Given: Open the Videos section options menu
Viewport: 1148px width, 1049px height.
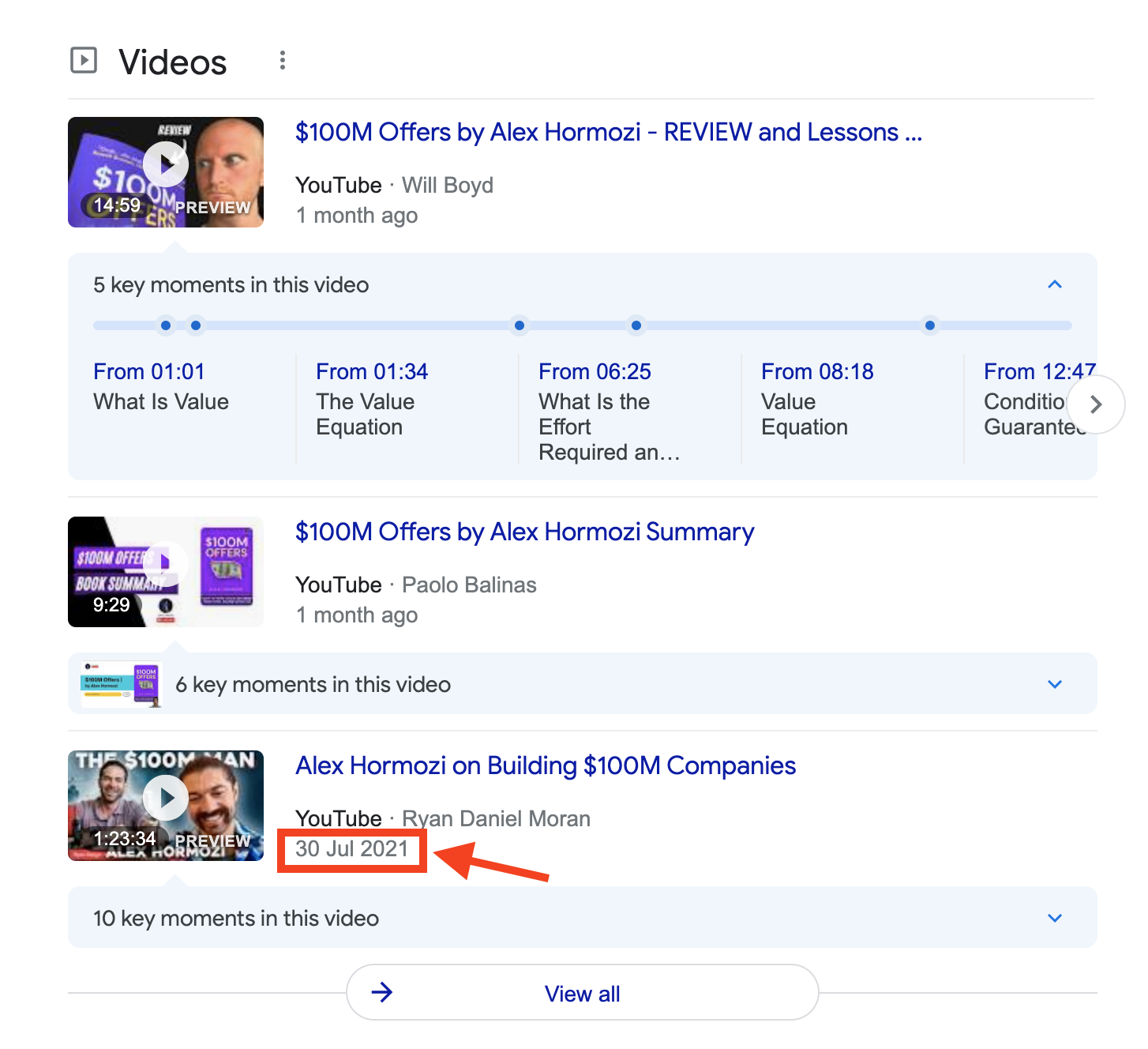Looking at the screenshot, I should (x=282, y=61).
